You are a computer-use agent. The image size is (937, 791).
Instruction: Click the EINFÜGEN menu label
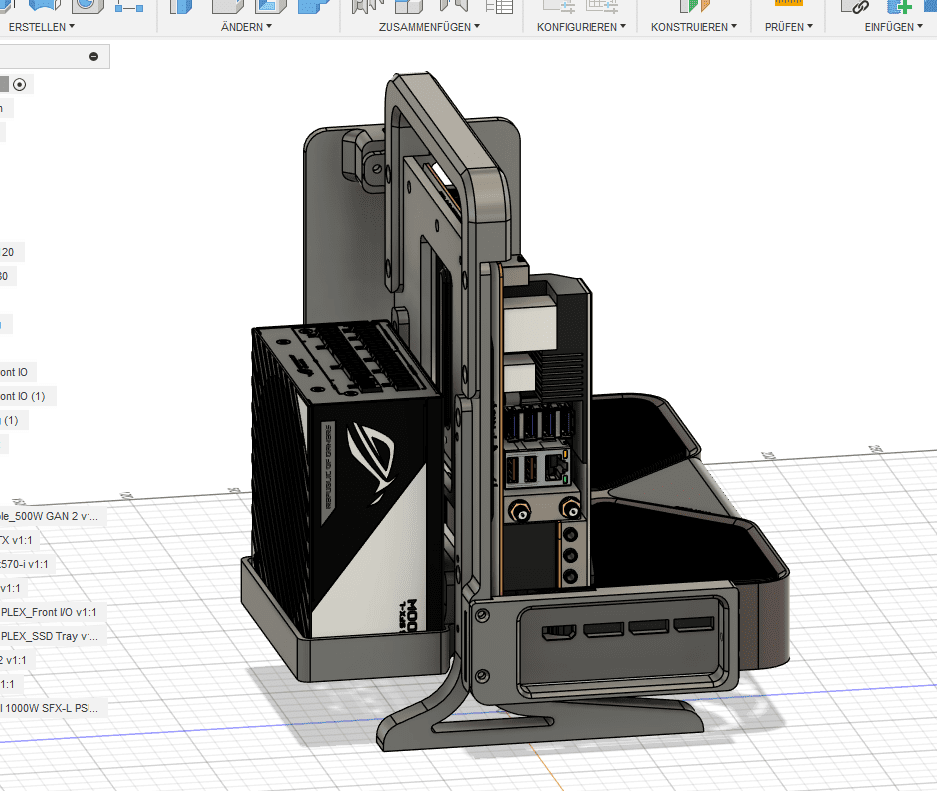[x=893, y=27]
